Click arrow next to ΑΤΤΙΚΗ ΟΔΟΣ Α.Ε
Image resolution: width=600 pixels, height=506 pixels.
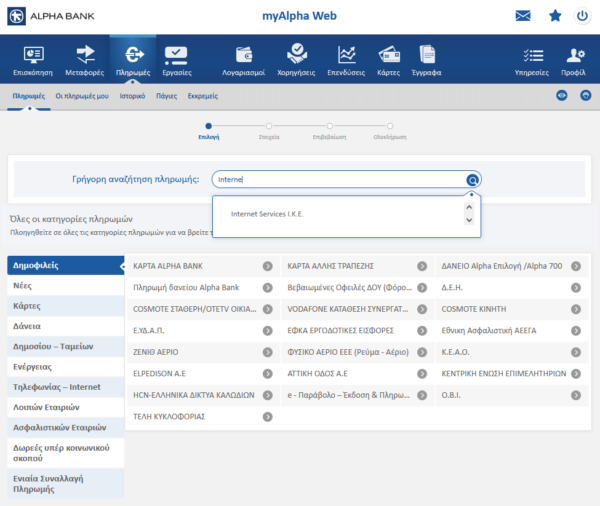point(422,374)
